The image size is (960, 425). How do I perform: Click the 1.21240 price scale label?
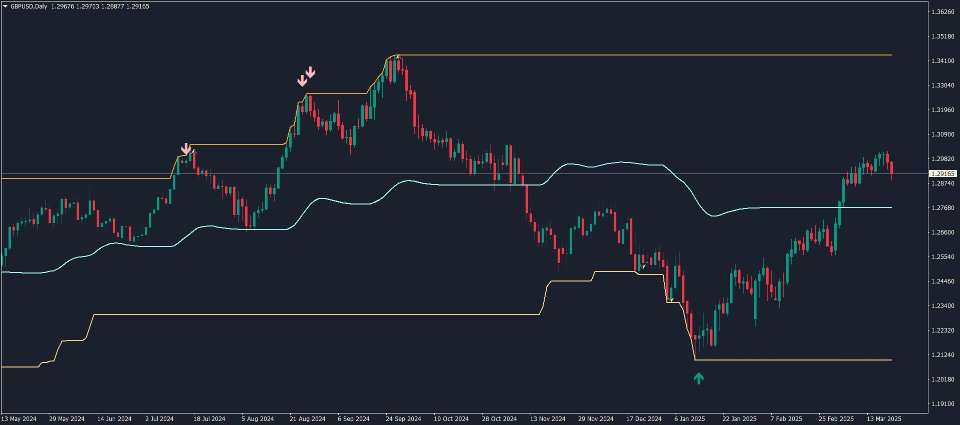coord(942,355)
